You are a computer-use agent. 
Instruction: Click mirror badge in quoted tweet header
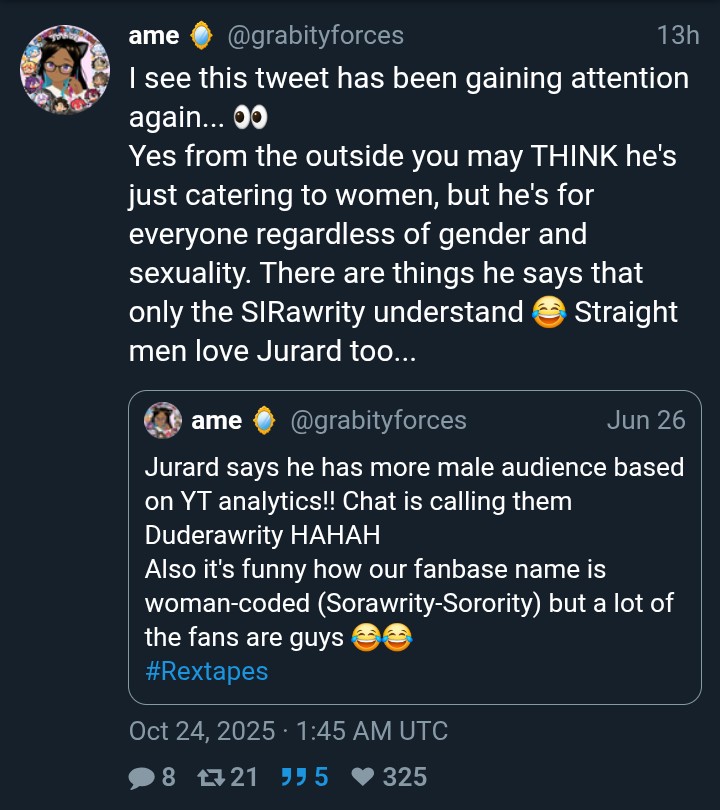[265, 420]
